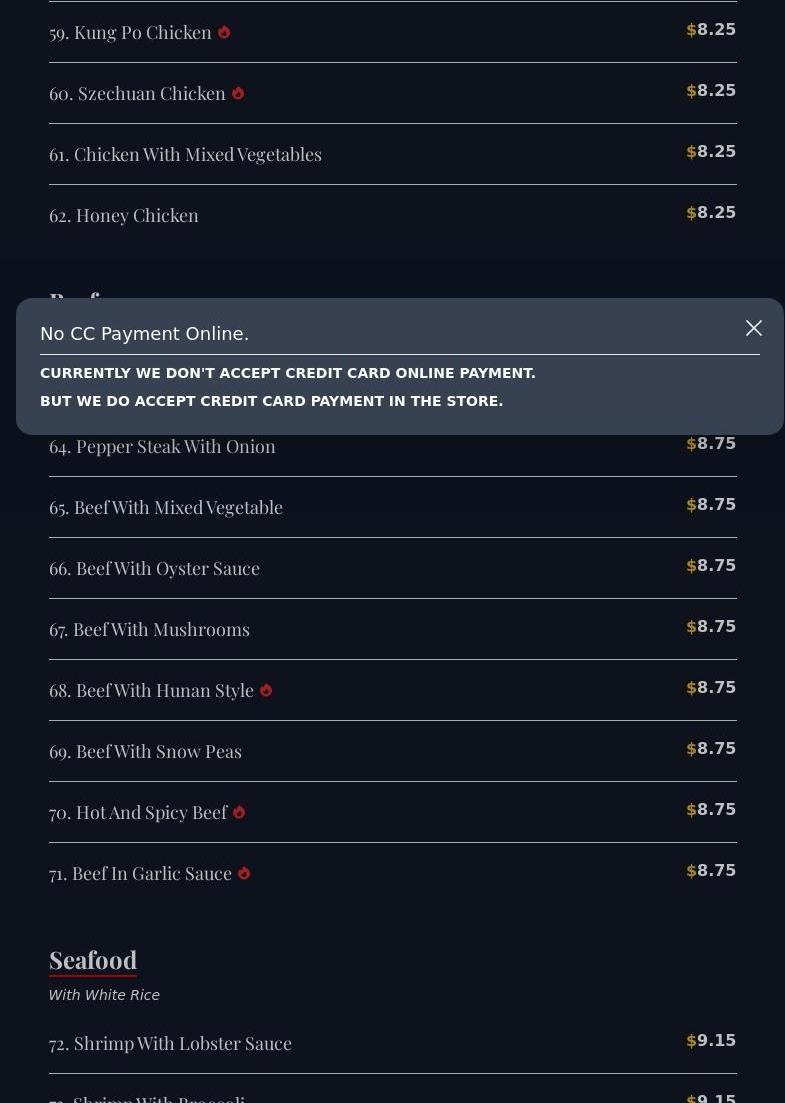This screenshot has height=1103, width=785.
Task: Click the No CC Payment Online title
Action: (145, 334)
